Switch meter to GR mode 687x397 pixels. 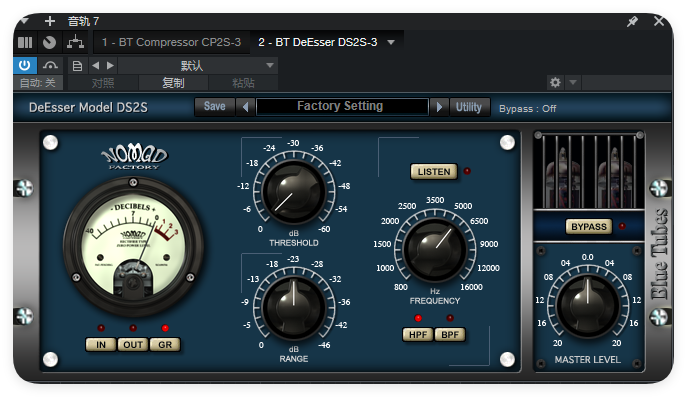coord(165,345)
